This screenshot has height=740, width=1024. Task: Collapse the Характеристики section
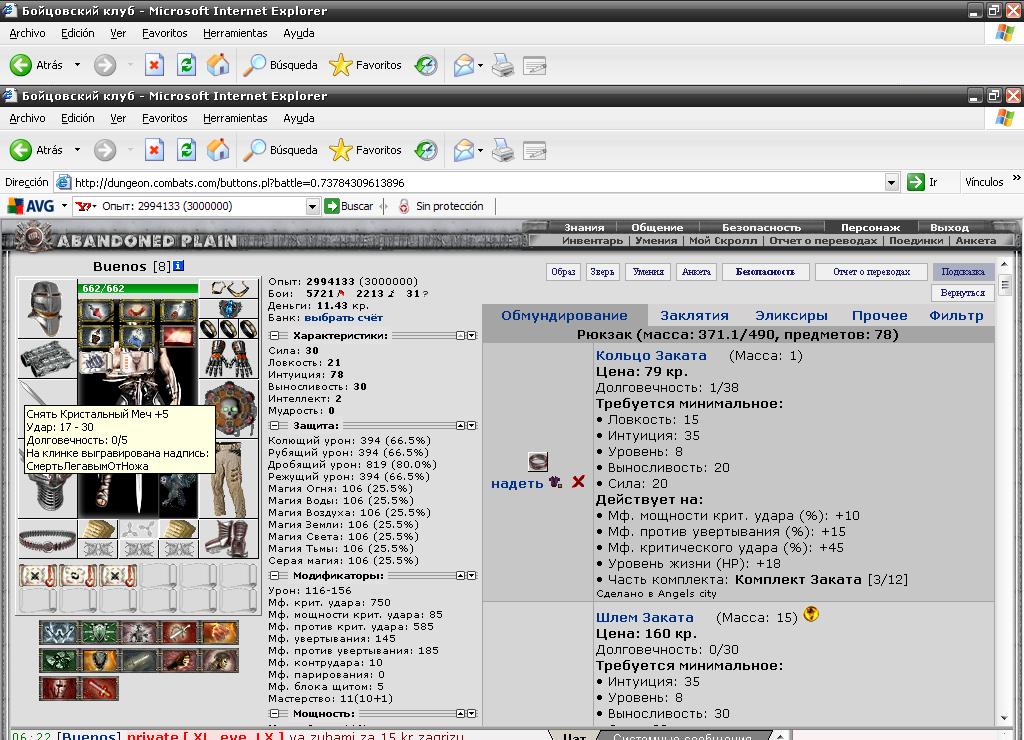274,336
